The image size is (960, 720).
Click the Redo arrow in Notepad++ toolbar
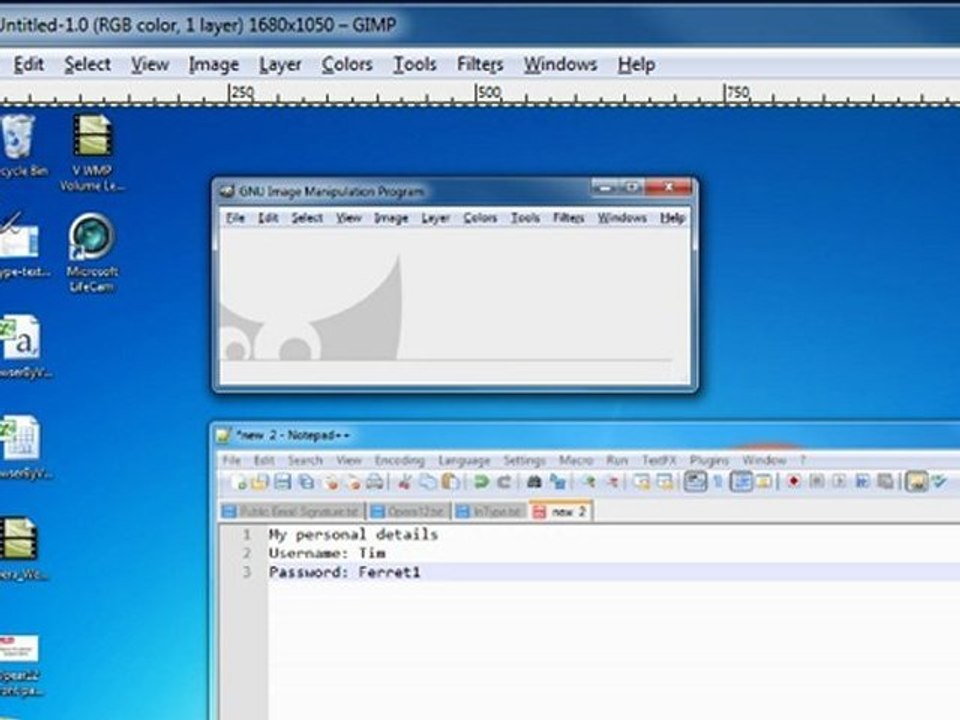point(504,482)
